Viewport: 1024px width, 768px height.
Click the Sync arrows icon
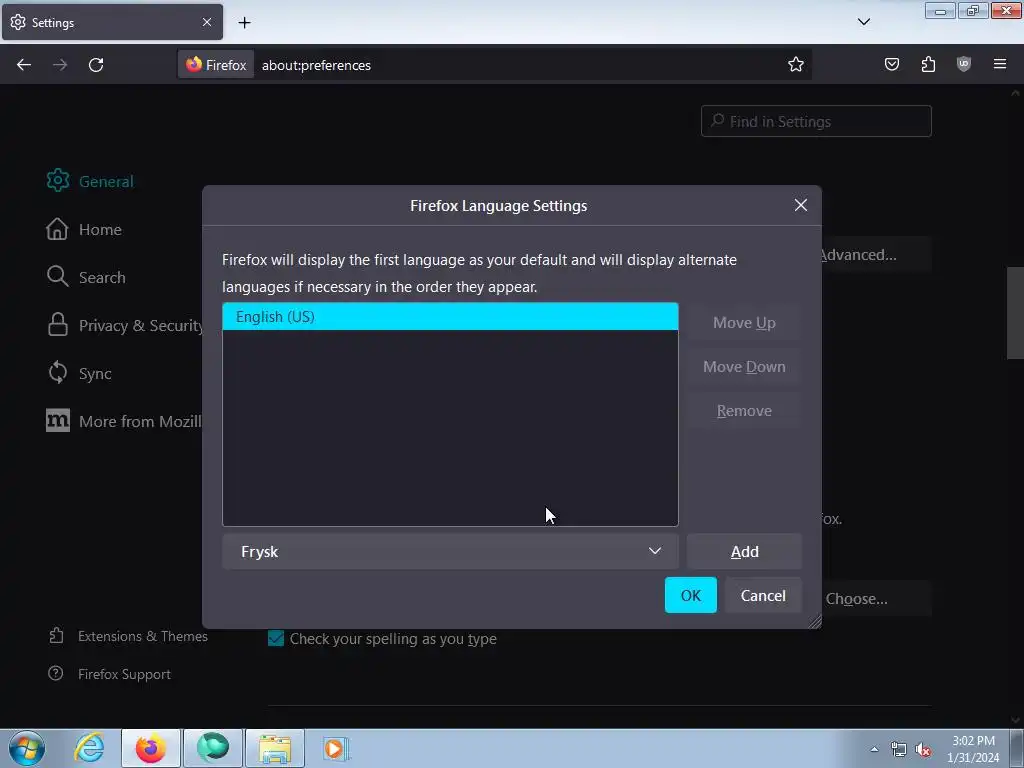click(57, 373)
